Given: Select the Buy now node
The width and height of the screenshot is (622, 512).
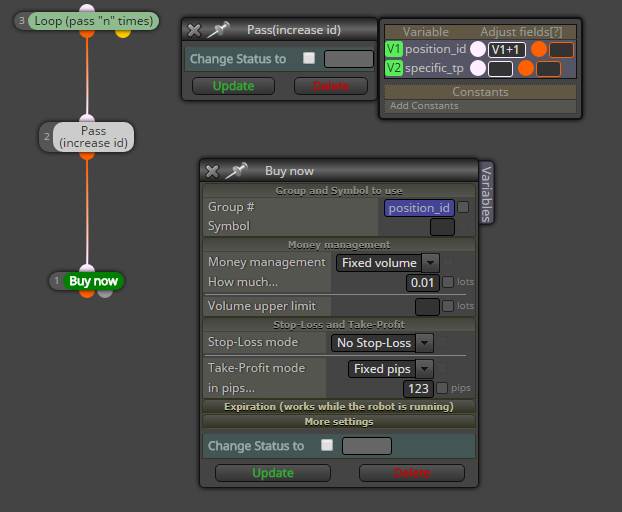Looking at the screenshot, I should click(94, 281).
